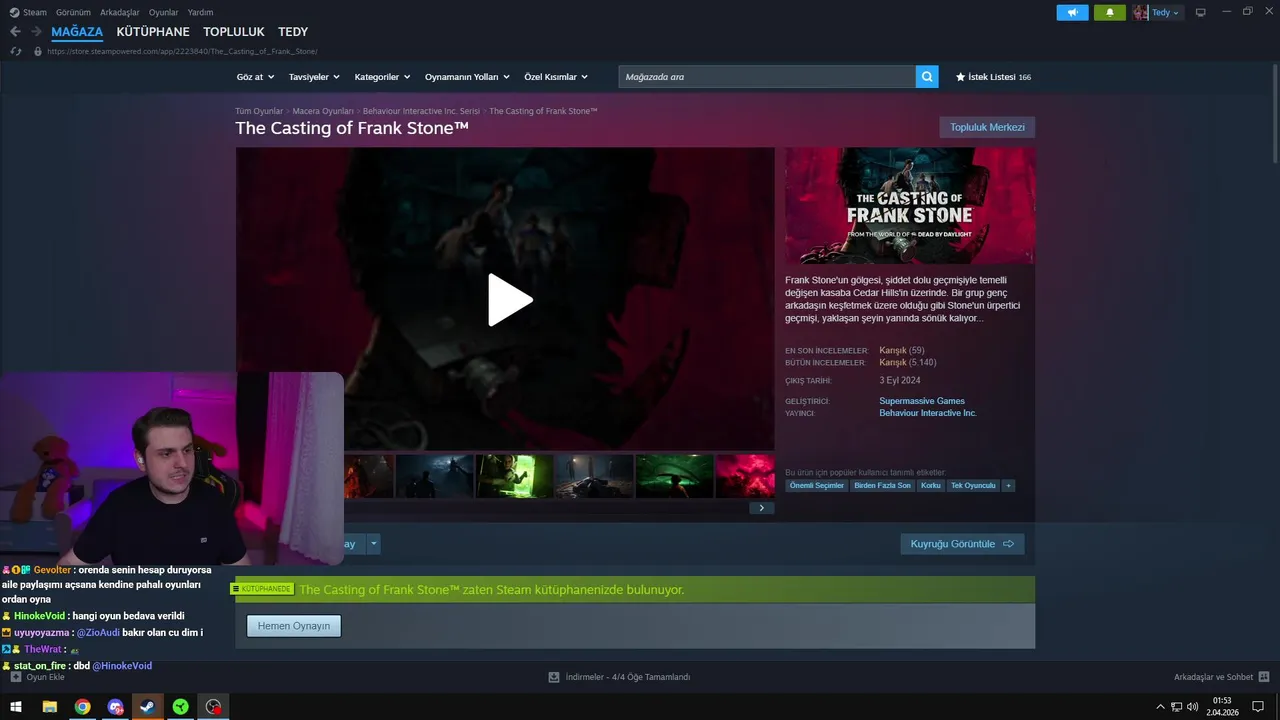Click the star icon beside İstek Listesi
Screen dimensions: 1280x720
click(960, 77)
